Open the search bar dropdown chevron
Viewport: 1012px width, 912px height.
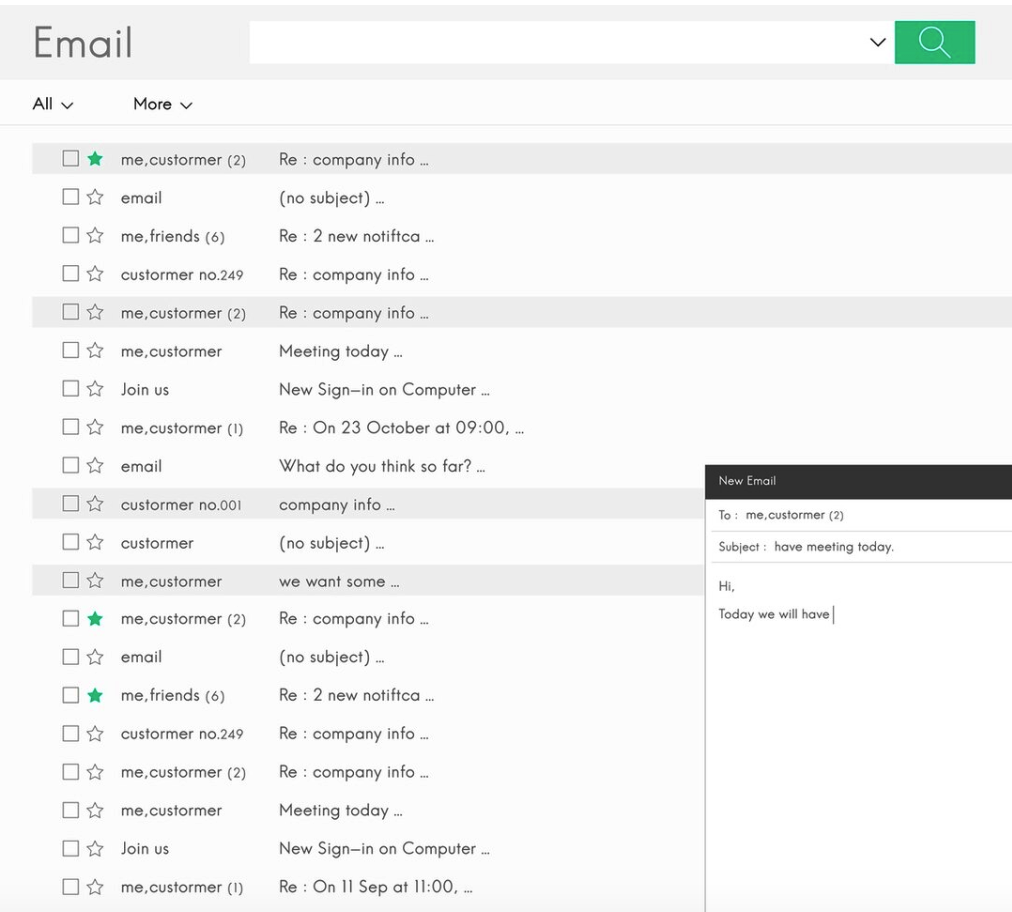[877, 42]
